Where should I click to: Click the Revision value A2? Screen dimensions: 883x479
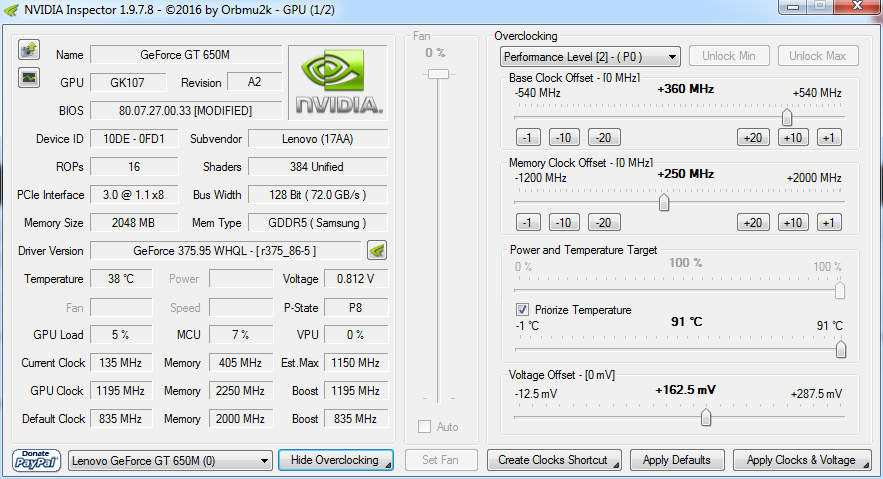(255, 82)
